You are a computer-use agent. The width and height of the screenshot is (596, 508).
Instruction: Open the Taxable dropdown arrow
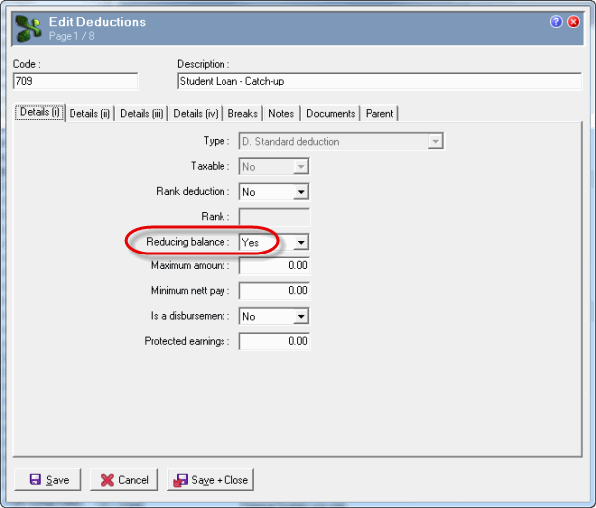301,167
